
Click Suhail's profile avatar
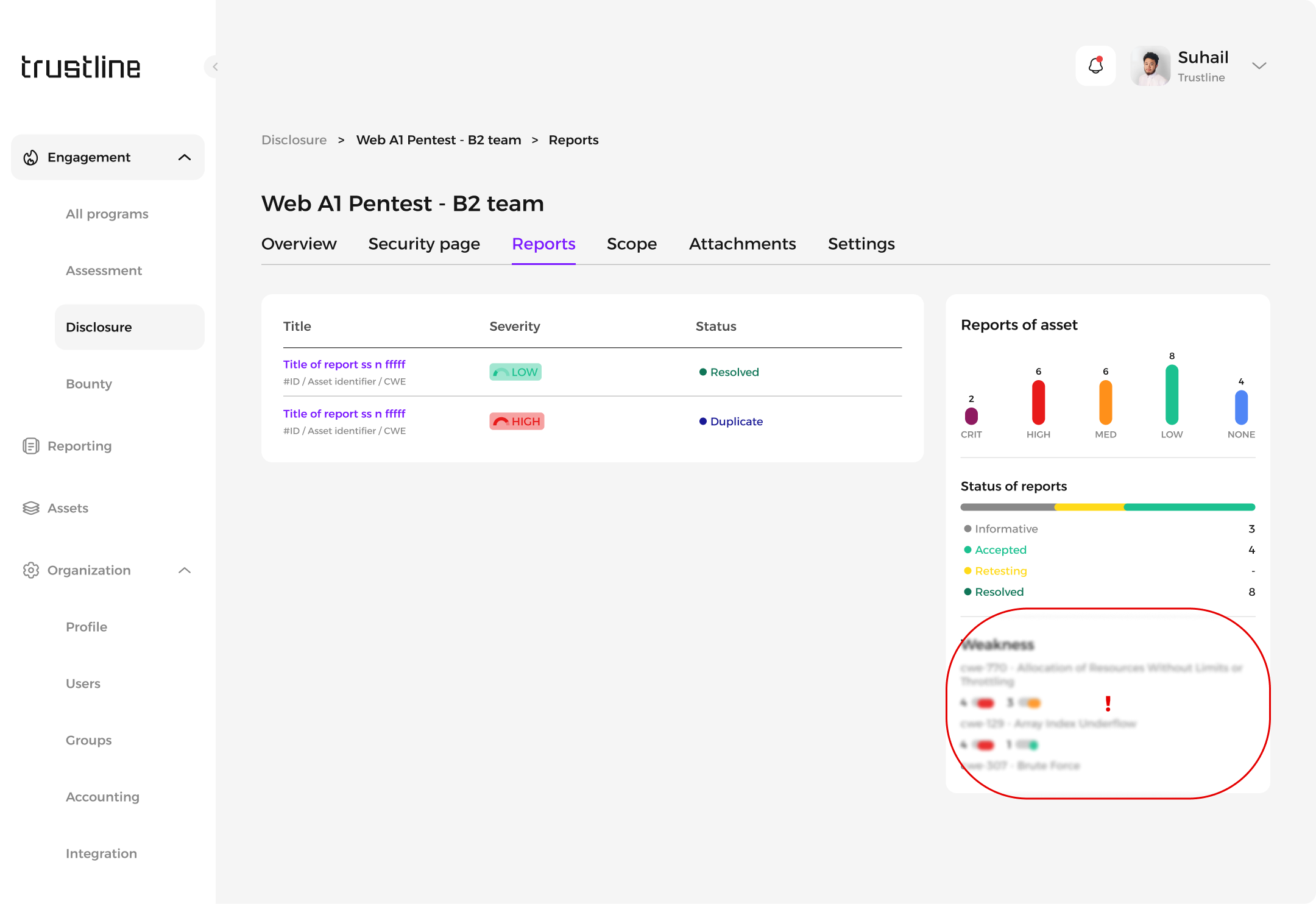[x=1150, y=66]
